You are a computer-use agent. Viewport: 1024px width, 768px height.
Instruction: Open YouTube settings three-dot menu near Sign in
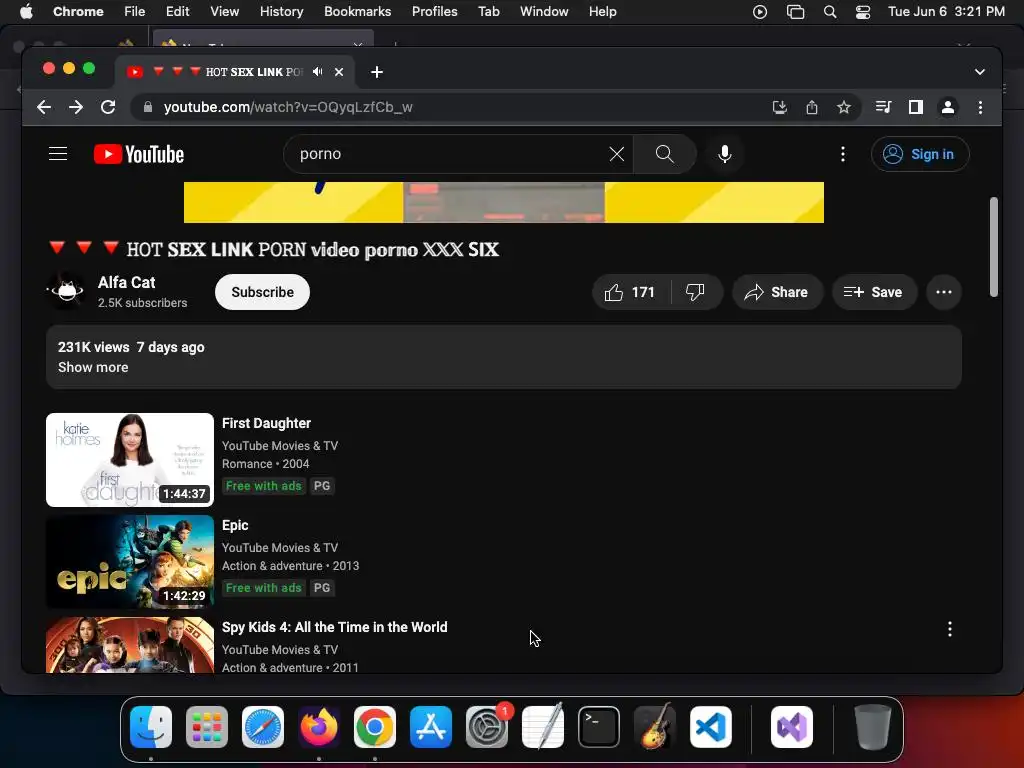(x=842, y=154)
